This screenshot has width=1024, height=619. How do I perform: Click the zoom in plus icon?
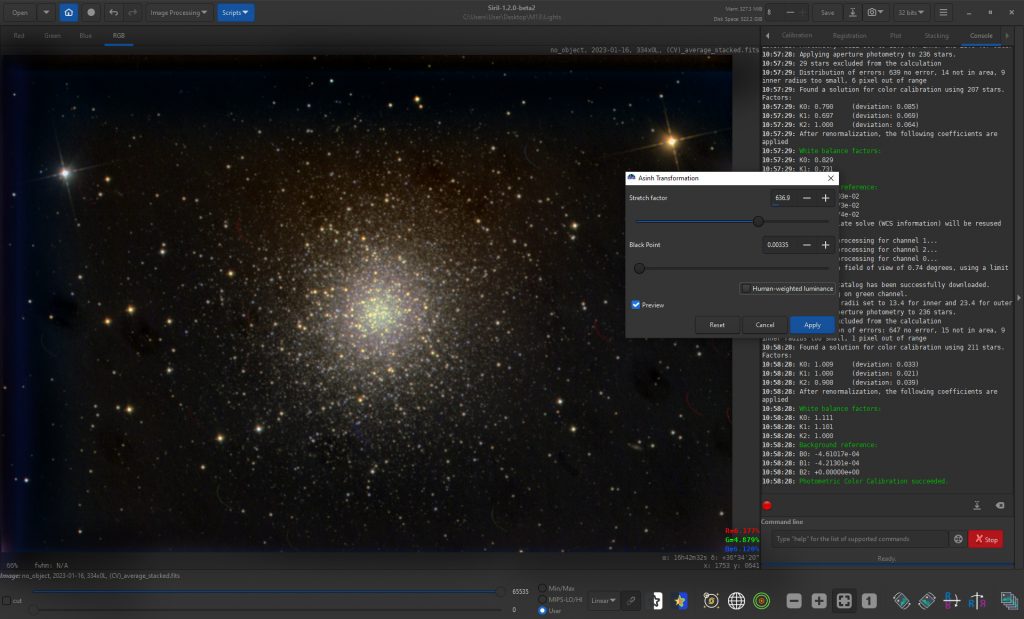pyautogui.click(x=819, y=601)
